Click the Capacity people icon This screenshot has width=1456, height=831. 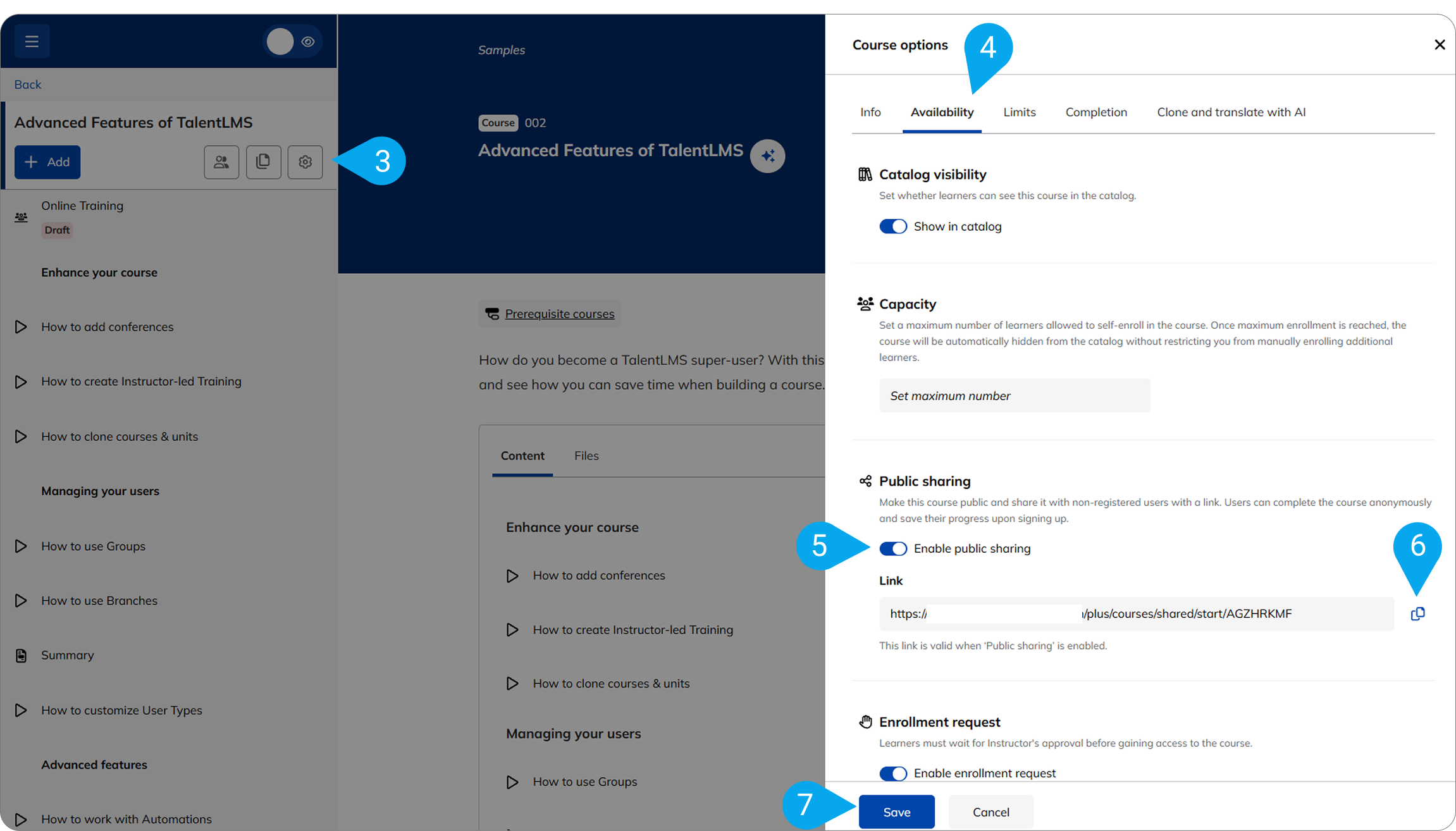[865, 304]
